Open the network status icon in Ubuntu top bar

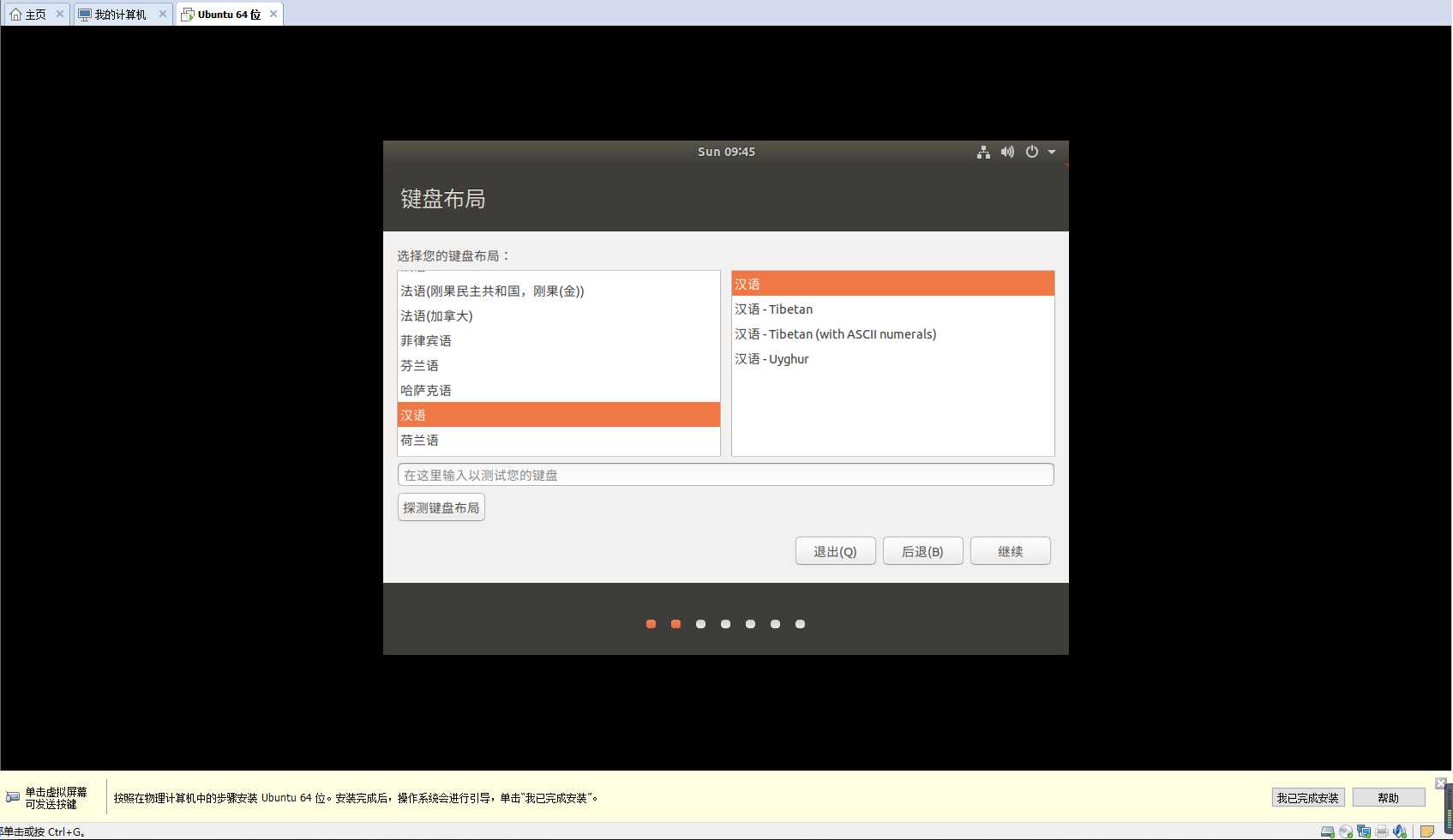tap(983, 152)
